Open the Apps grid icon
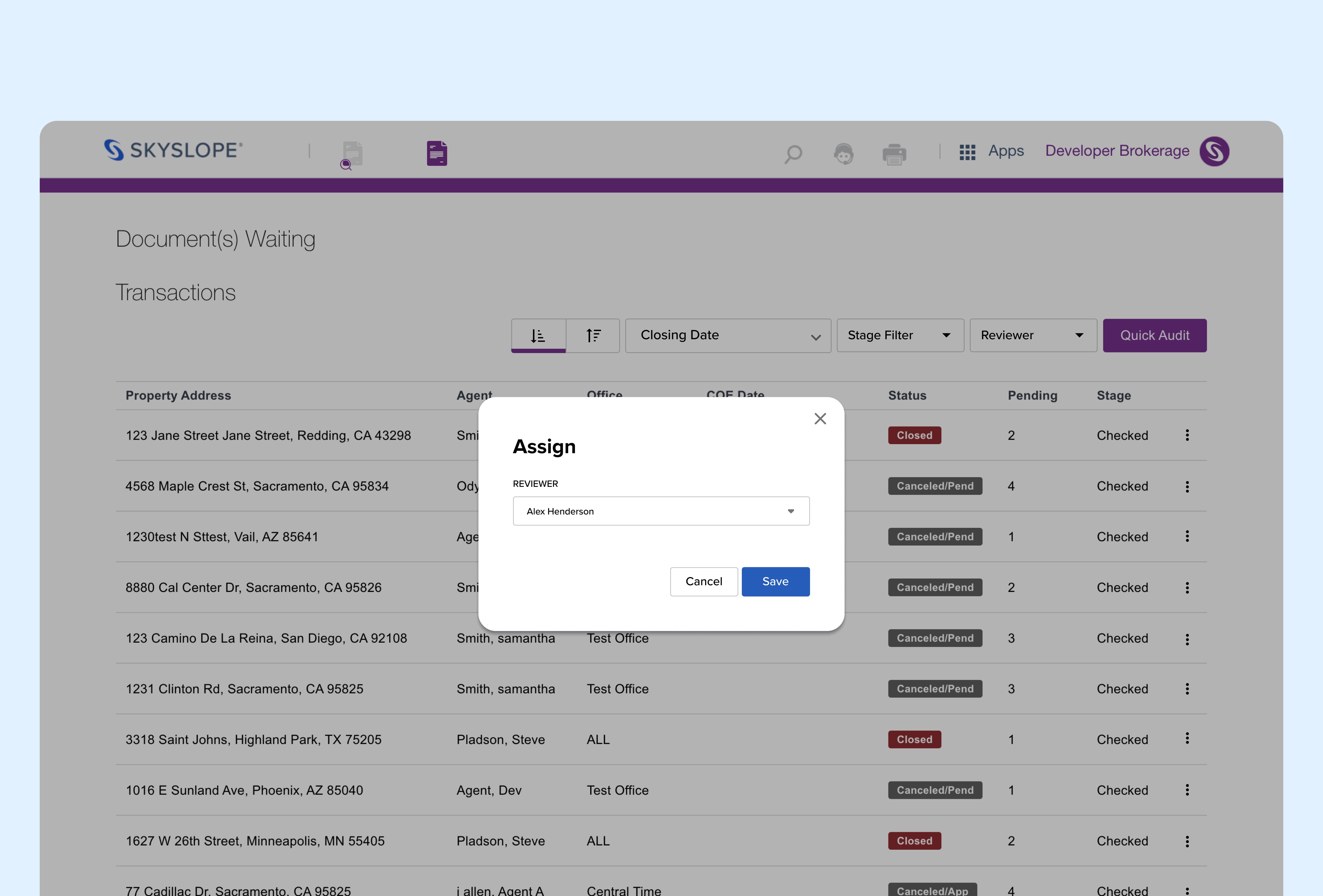The height and width of the screenshot is (896, 1323). [x=967, y=152]
